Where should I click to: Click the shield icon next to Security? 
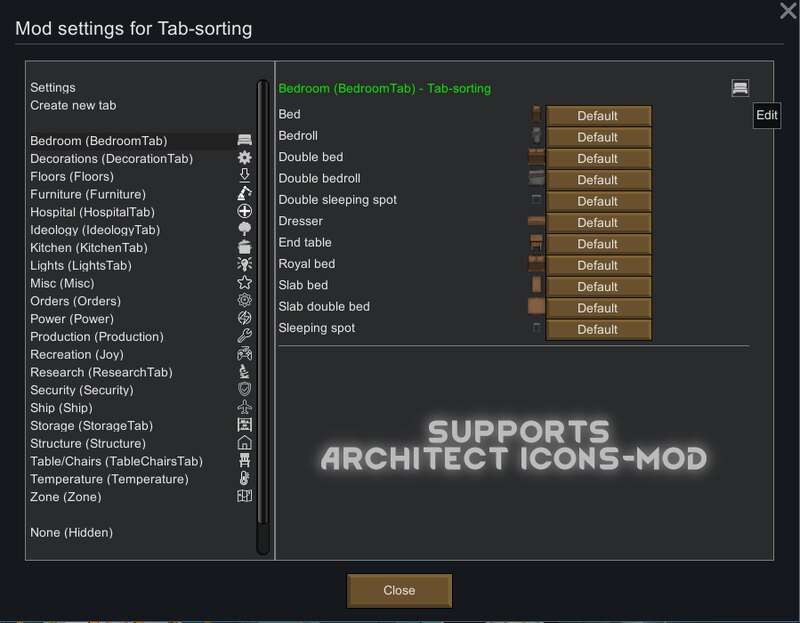pyautogui.click(x=244, y=389)
